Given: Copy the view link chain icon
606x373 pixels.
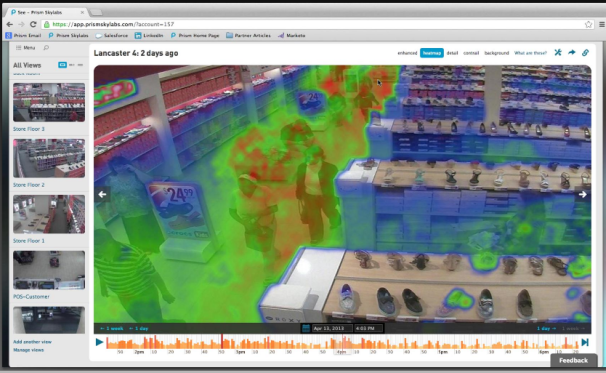Looking at the screenshot, I should pos(586,53).
